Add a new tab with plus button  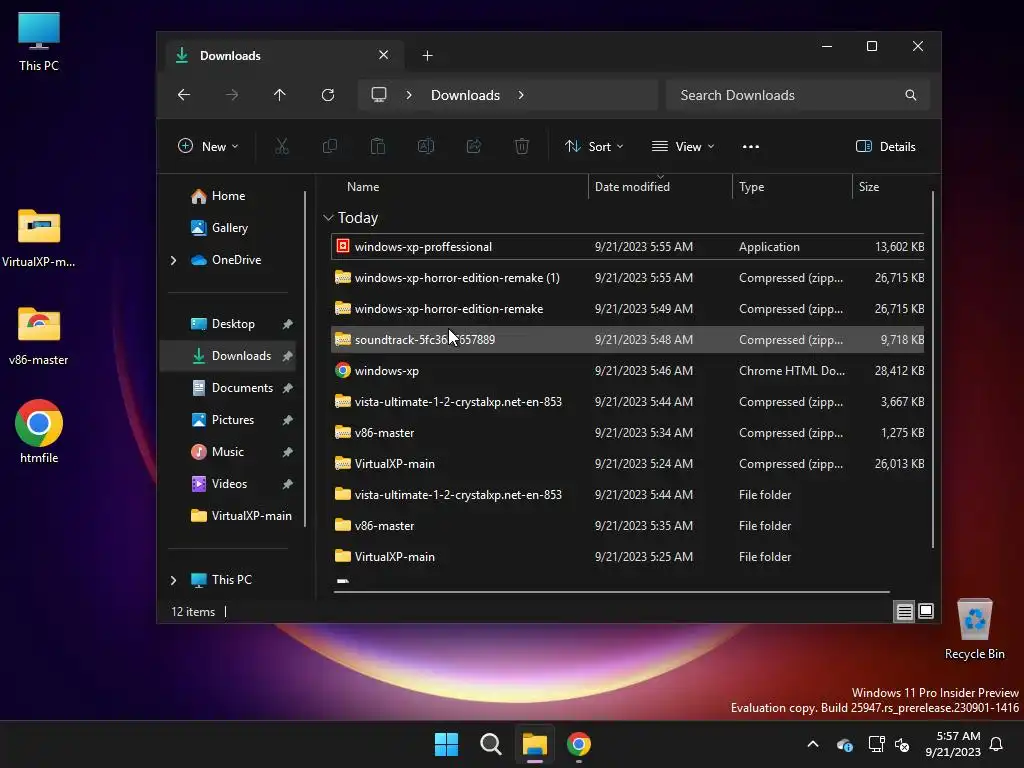[x=427, y=56]
